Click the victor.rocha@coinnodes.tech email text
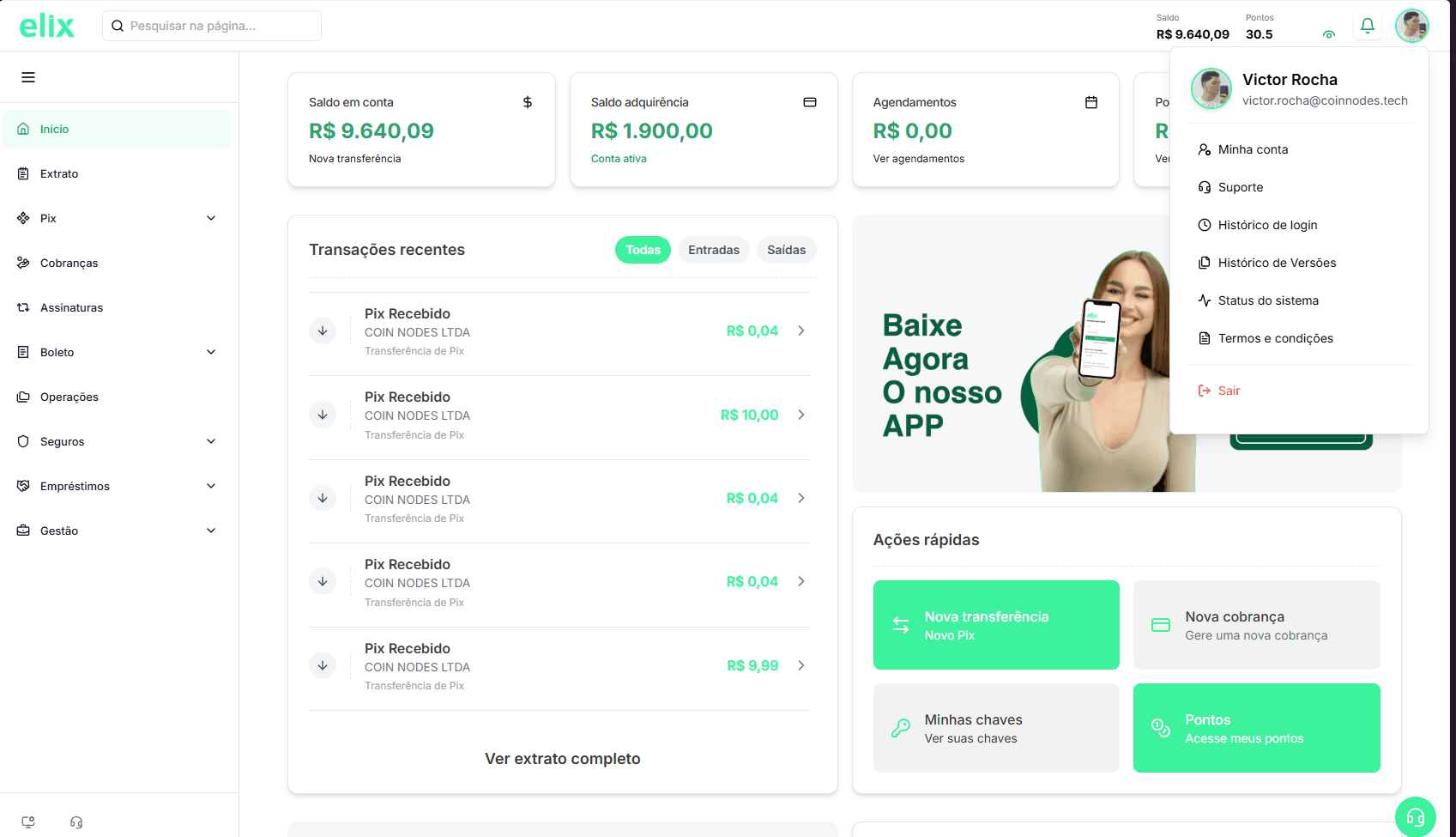 tap(1325, 100)
